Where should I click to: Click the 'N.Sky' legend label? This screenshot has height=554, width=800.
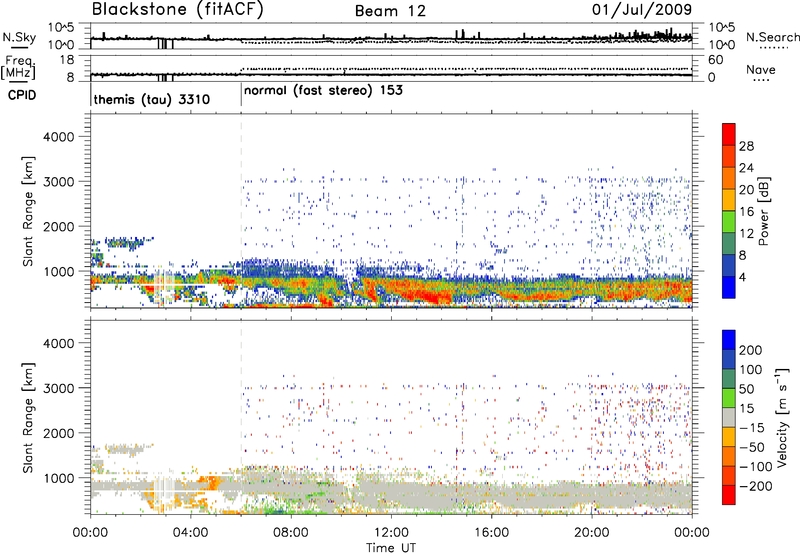(x=19, y=37)
